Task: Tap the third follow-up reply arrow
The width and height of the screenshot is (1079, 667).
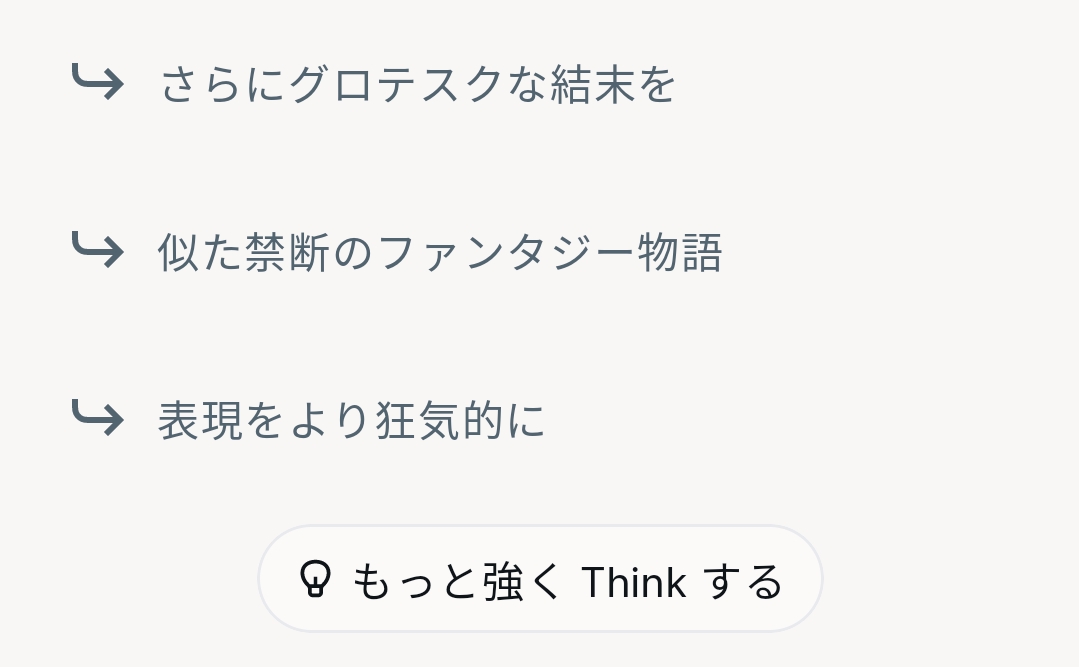Action: (x=97, y=418)
